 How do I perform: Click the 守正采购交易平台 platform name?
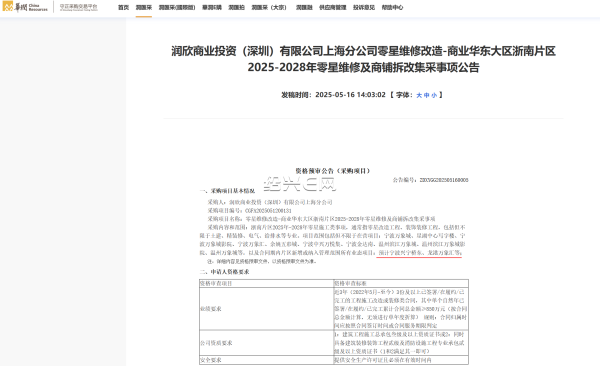coord(78,7)
